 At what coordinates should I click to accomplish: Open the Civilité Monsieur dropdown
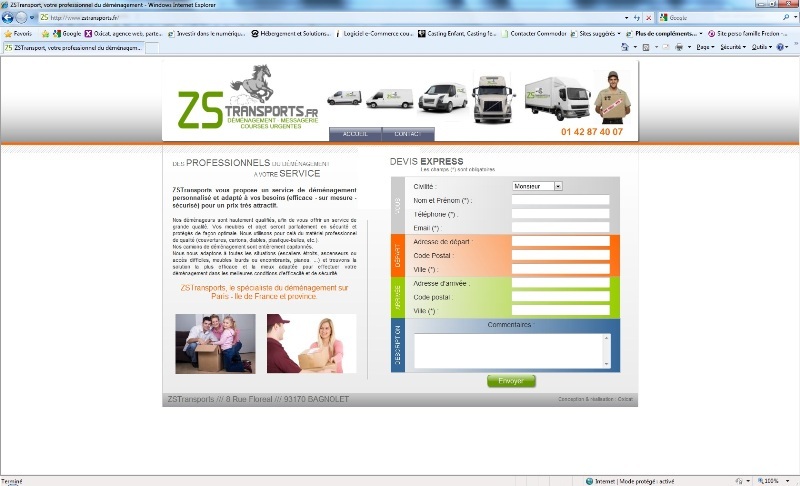click(537, 186)
